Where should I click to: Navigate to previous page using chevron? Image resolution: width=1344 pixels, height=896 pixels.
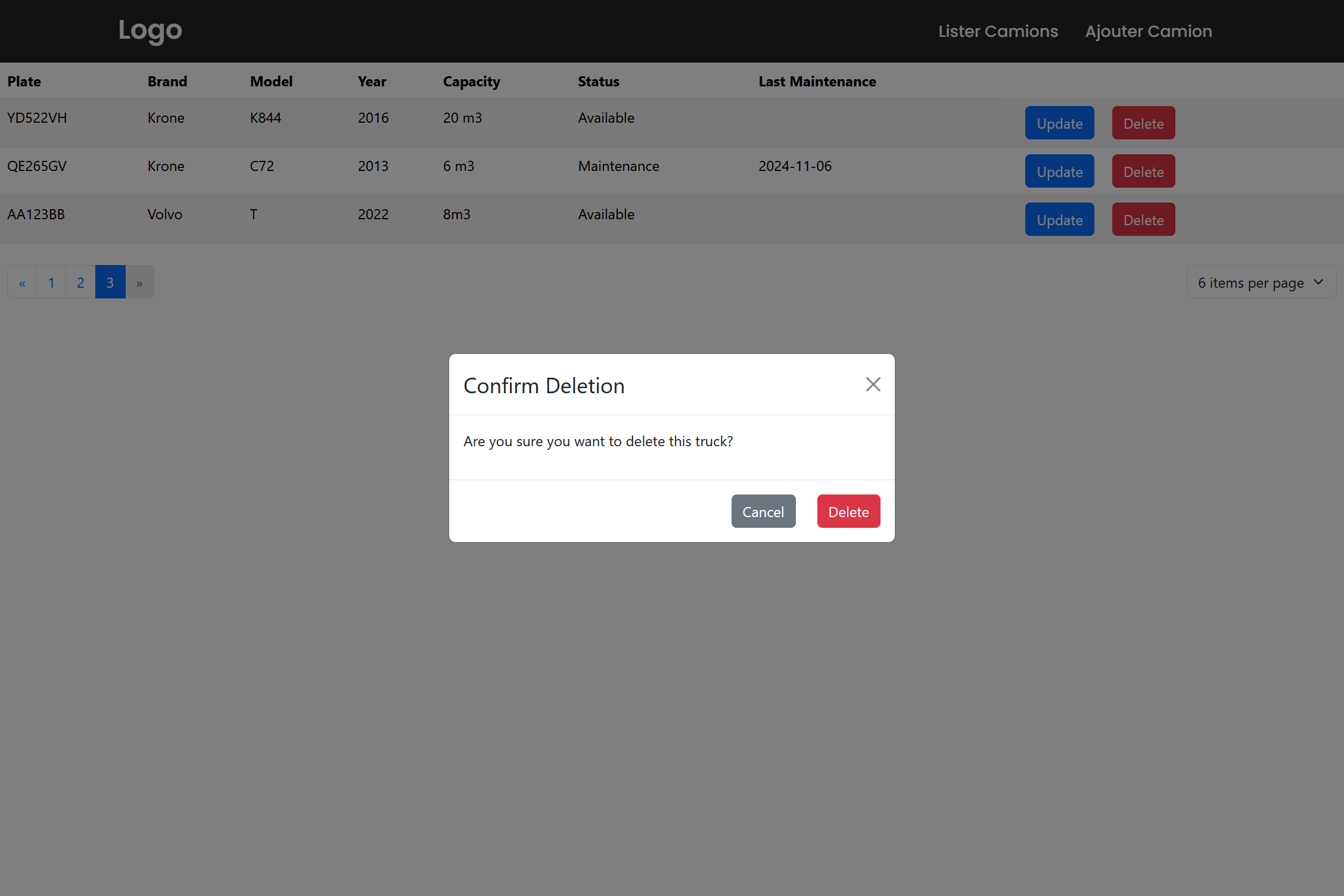[x=22, y=282]
